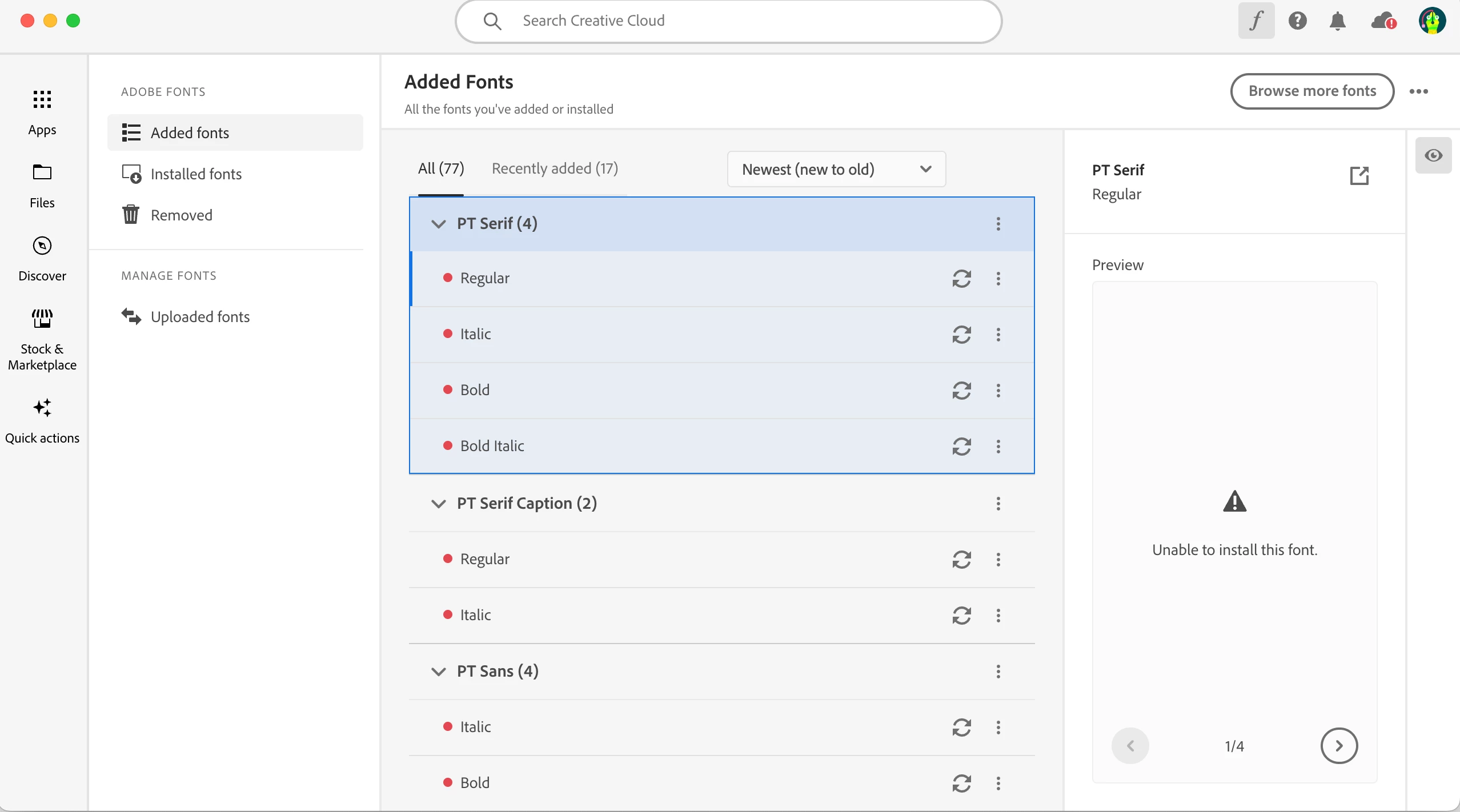Check cloud sync status icon

coord(1383,21)
